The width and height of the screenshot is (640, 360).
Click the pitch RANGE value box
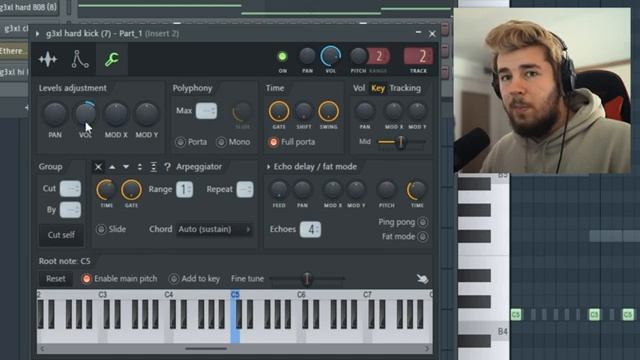(x=379, y=56)
